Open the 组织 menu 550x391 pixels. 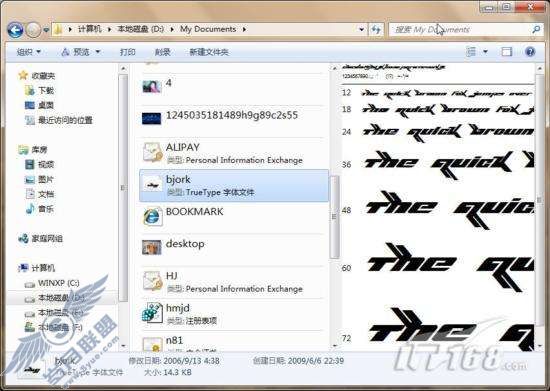29,52
